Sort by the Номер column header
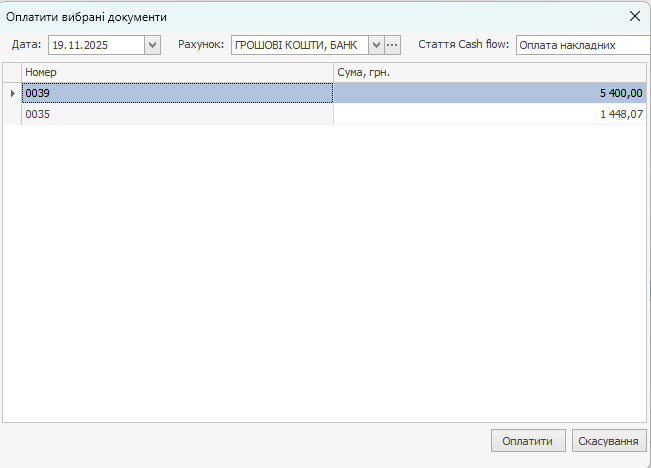651x468 pixels. click(177, 72)
